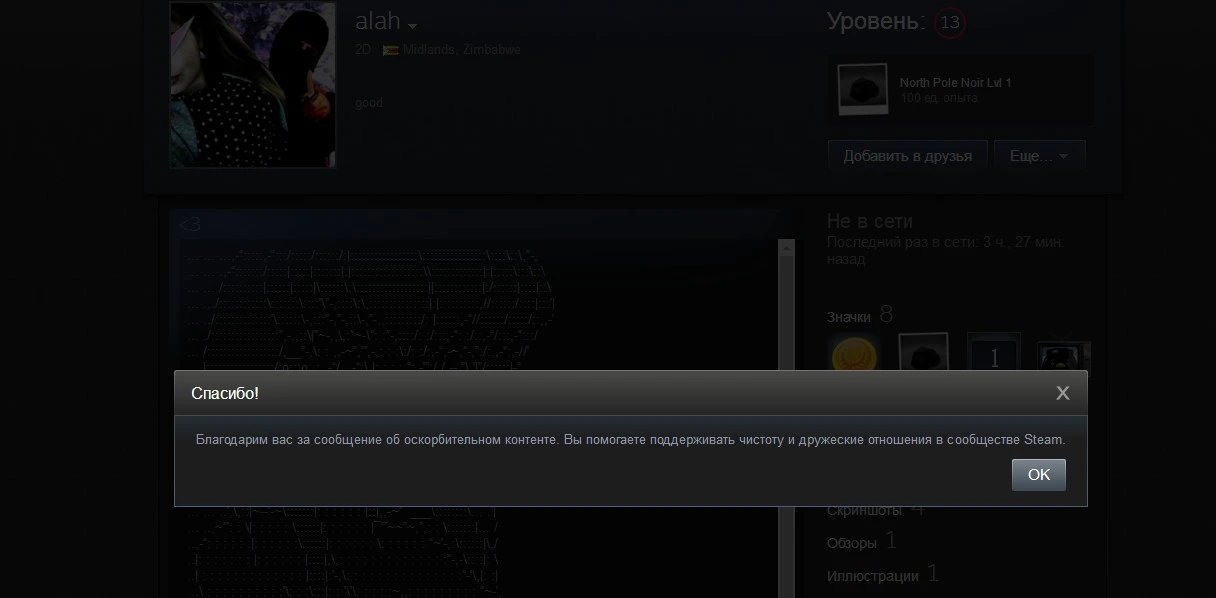
Task: Click the TV-shaped badge icon
Action: [x=1063, y=356]
